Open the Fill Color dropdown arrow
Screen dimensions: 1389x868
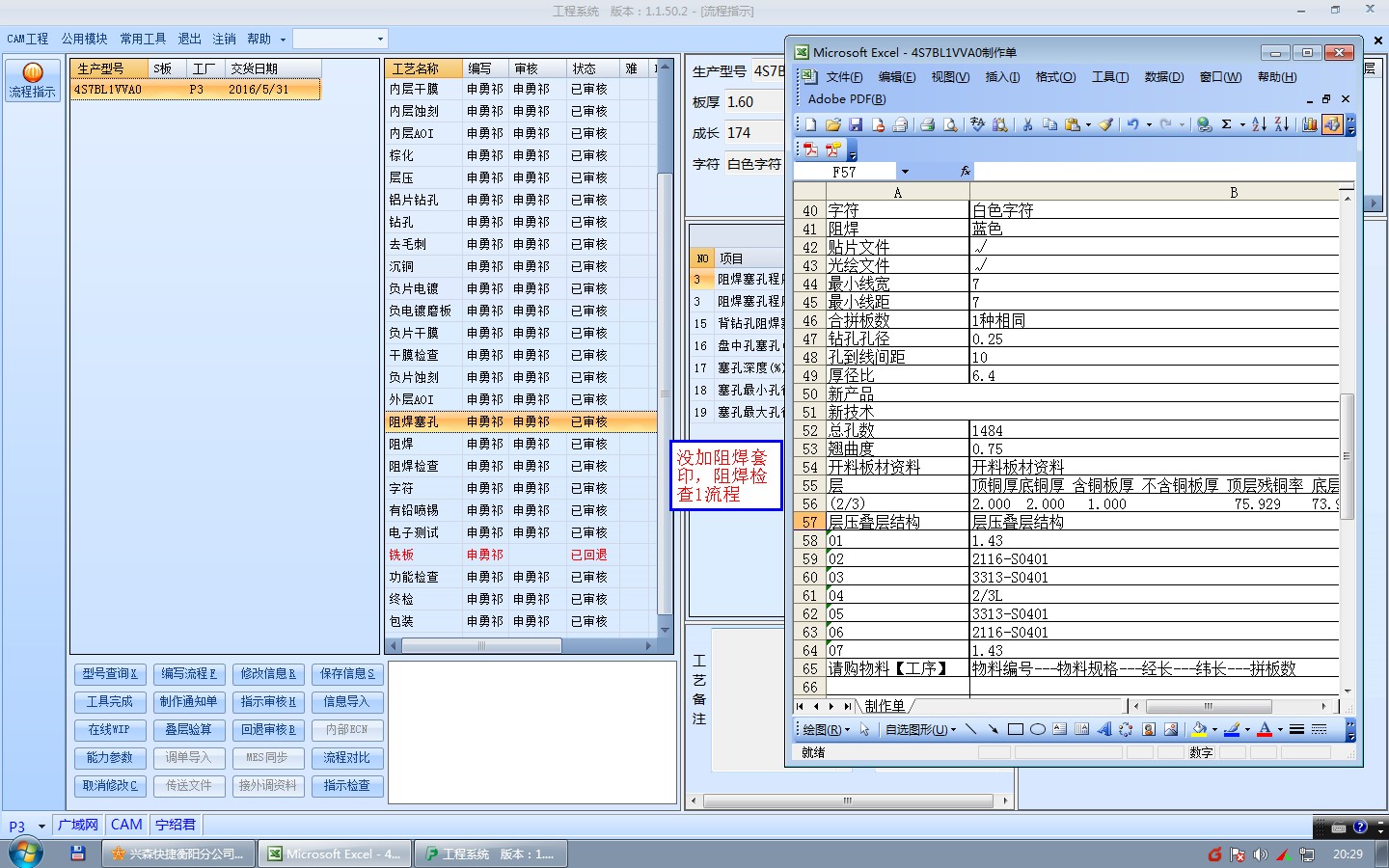(1214, 730)
